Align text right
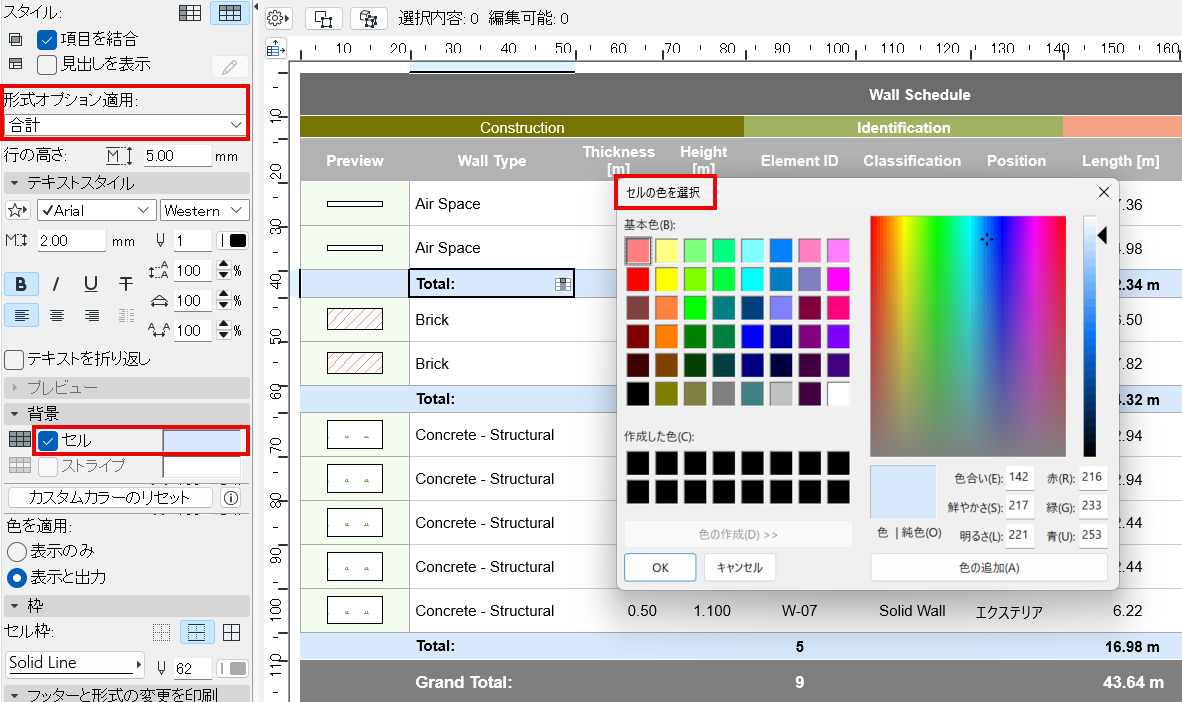 click(x=91, y=315)
